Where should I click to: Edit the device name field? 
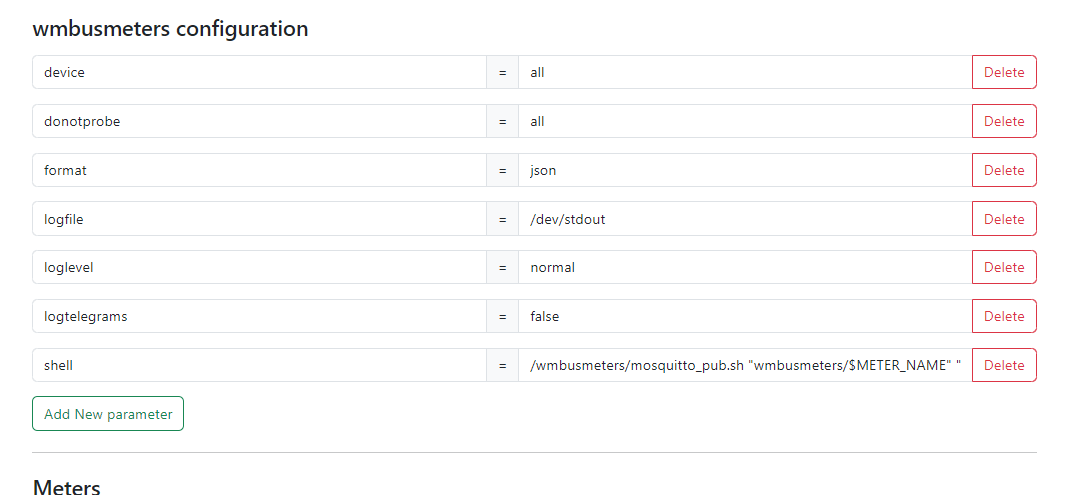tap(259, 72)
